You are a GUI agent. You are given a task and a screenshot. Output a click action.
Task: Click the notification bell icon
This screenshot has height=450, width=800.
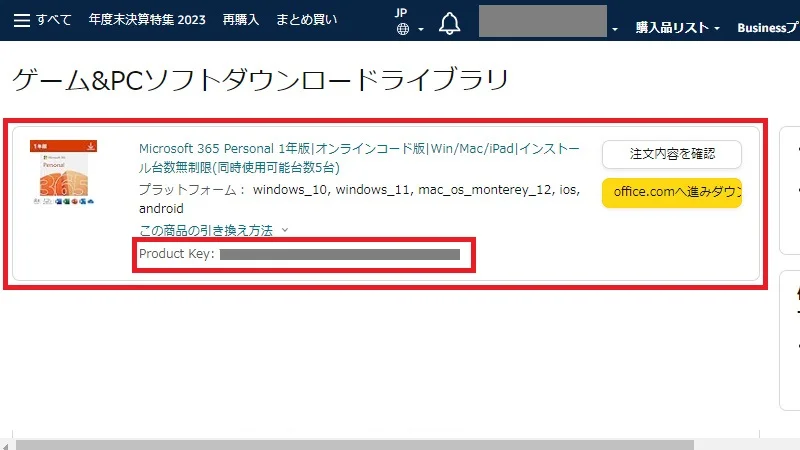449,23
